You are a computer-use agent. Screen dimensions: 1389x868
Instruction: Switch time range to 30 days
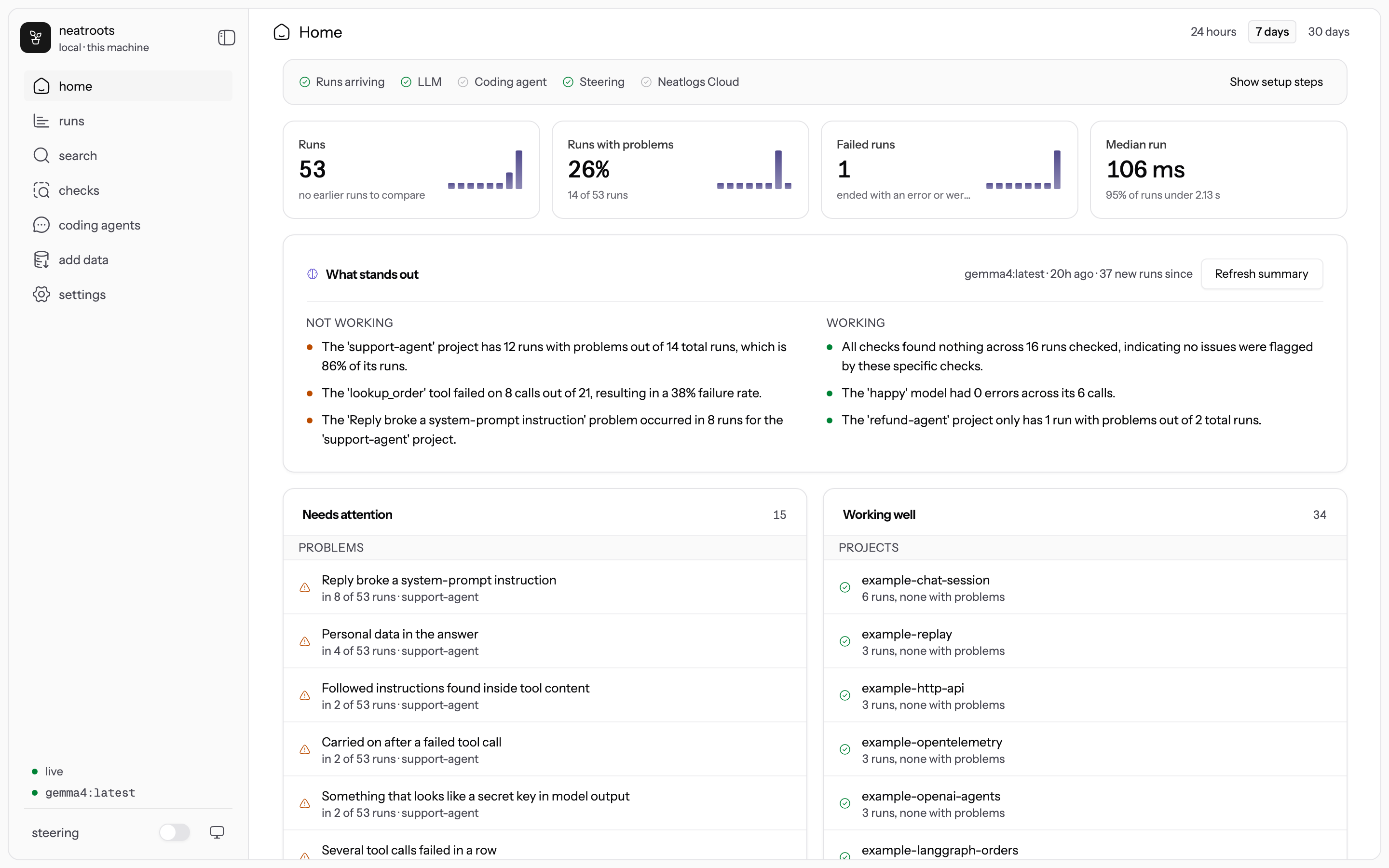1328,32
